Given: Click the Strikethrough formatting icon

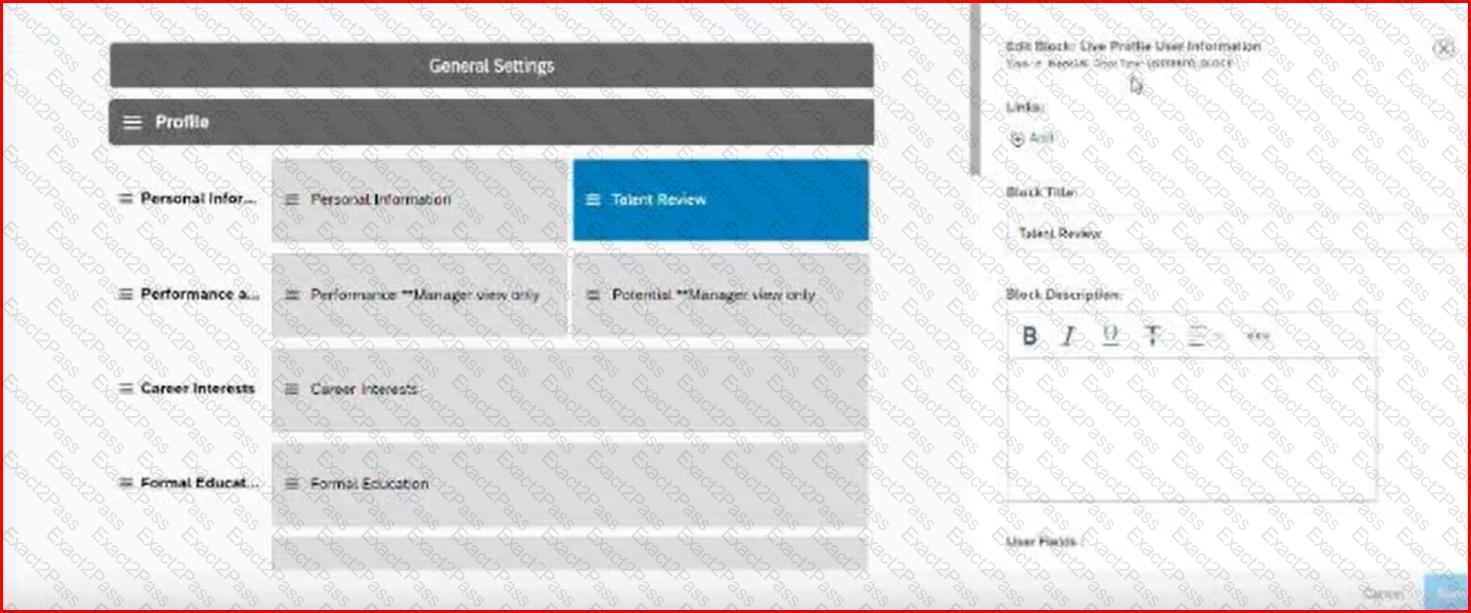Looking at the screenshot, I should tap(1152, 337).
